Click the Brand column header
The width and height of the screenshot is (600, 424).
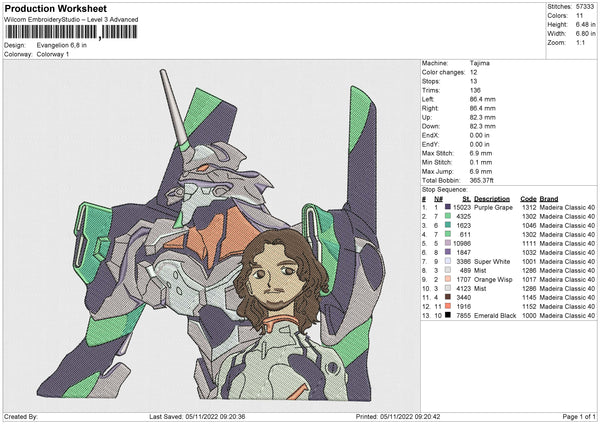click(549, 199)
